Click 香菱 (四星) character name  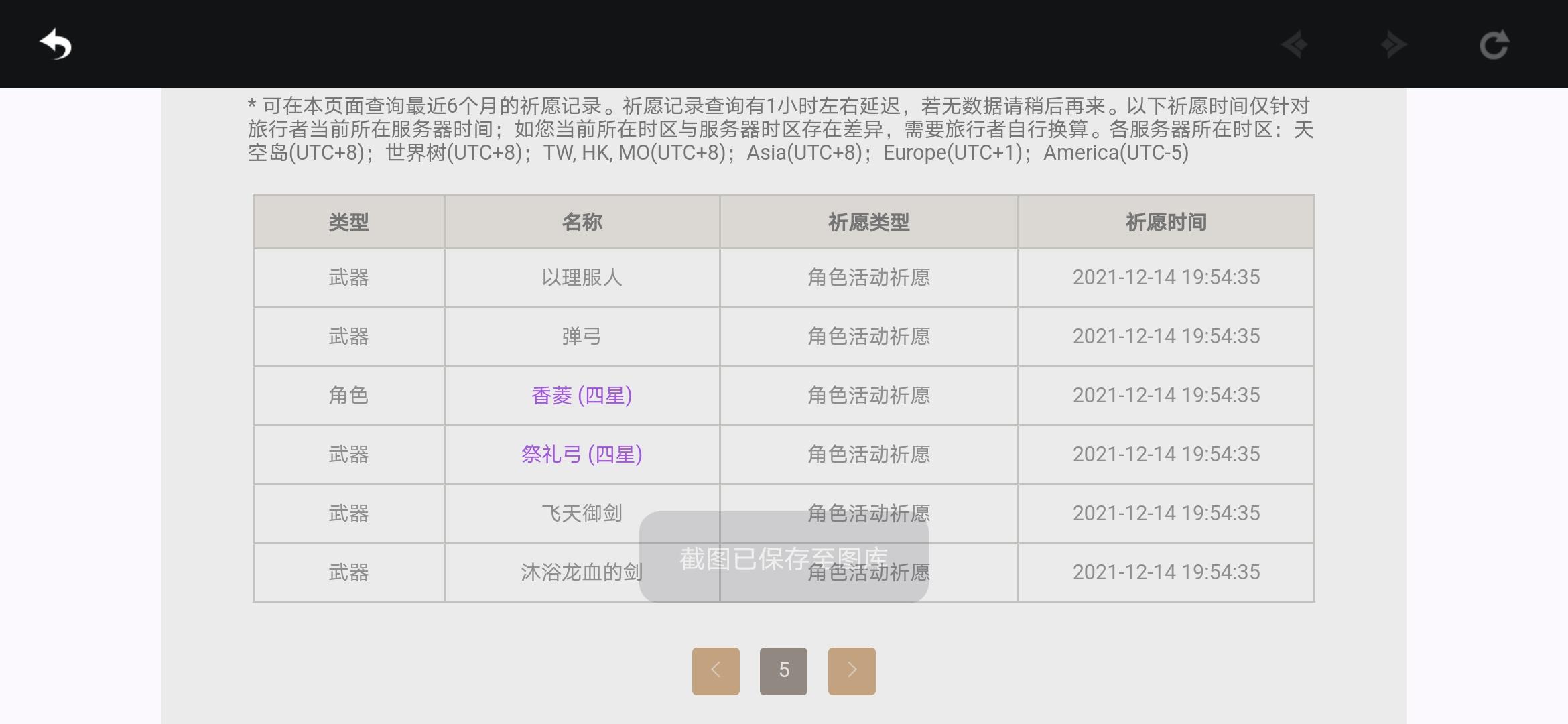pyautogui.click(x=582, y=396)
